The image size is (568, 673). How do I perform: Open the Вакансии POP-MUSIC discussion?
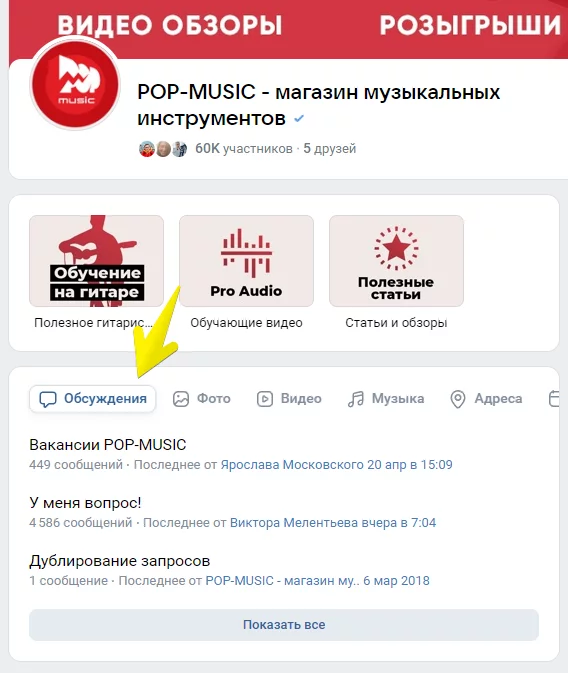pyautogui.click(x=108, y=445)
